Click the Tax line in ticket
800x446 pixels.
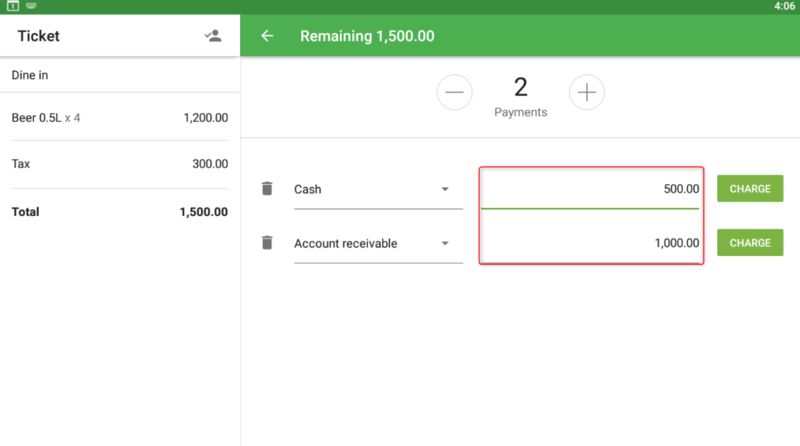coord(120,164)
